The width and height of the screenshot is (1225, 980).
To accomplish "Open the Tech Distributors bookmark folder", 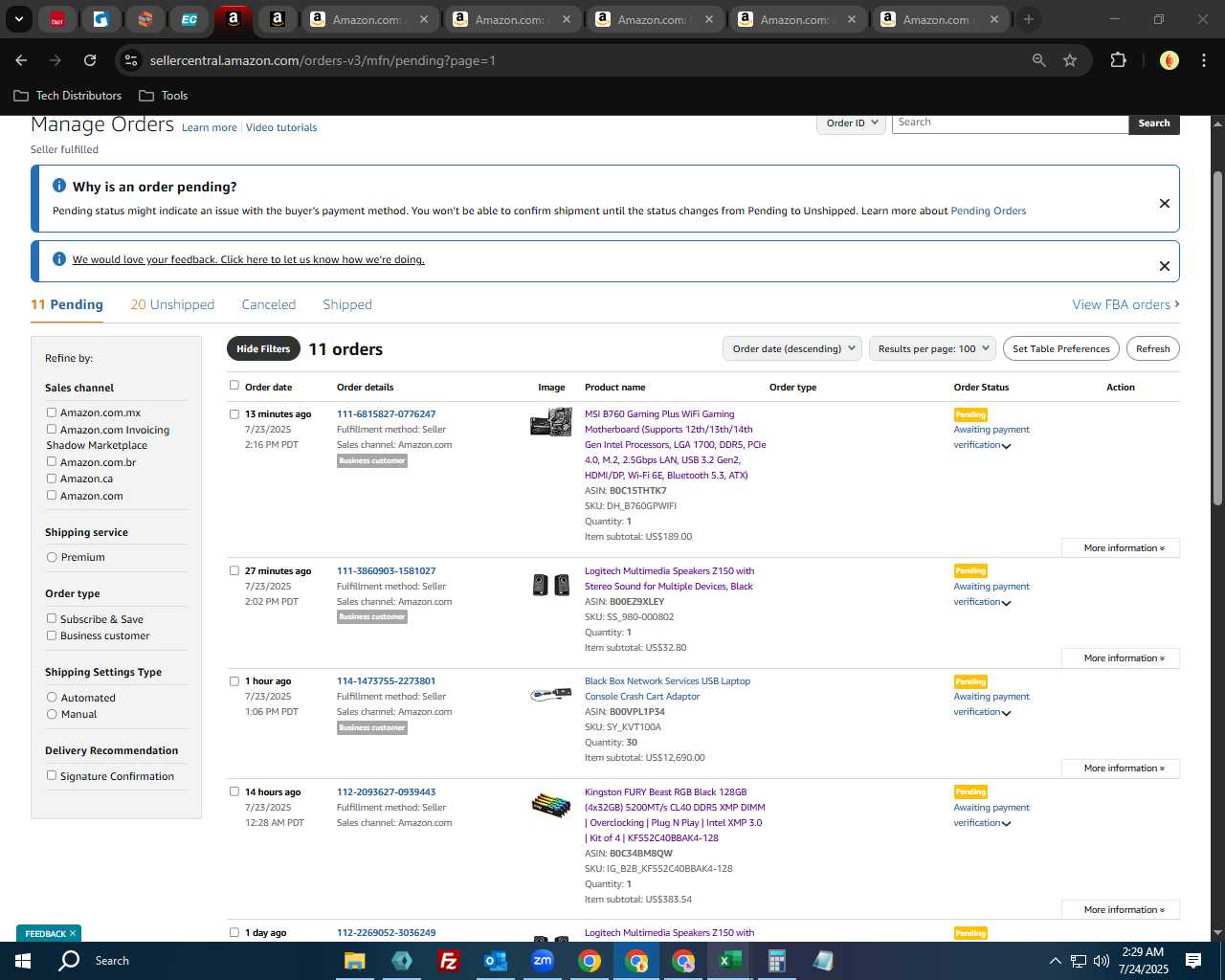I will coord(68,96).
